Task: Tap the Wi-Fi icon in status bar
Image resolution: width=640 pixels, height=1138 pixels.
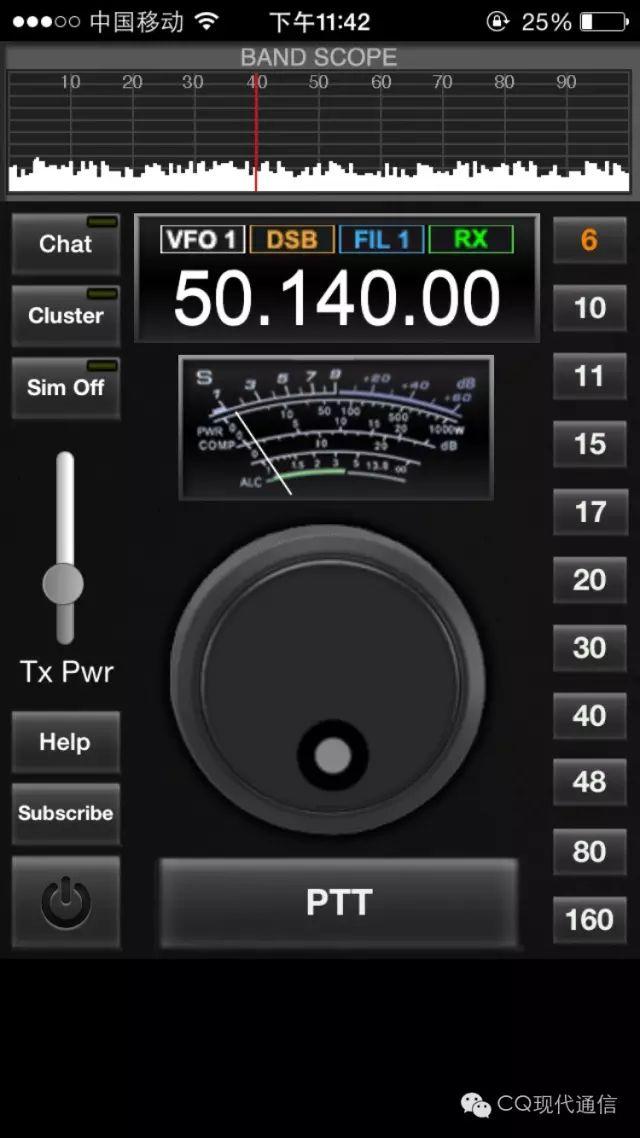Action: point(208,22)
